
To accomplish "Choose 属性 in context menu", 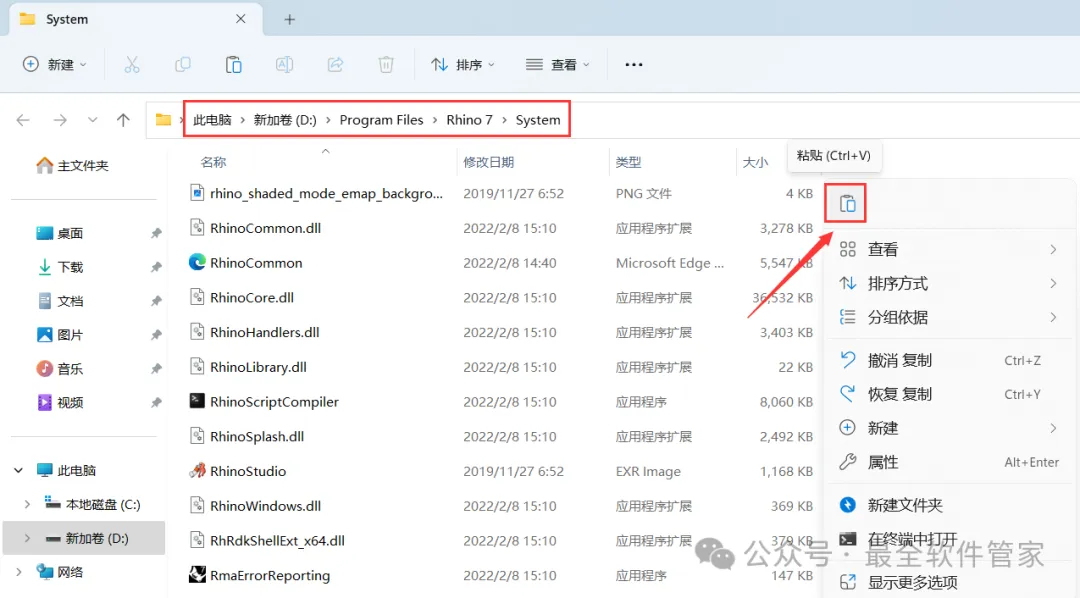I will [948, 462].
